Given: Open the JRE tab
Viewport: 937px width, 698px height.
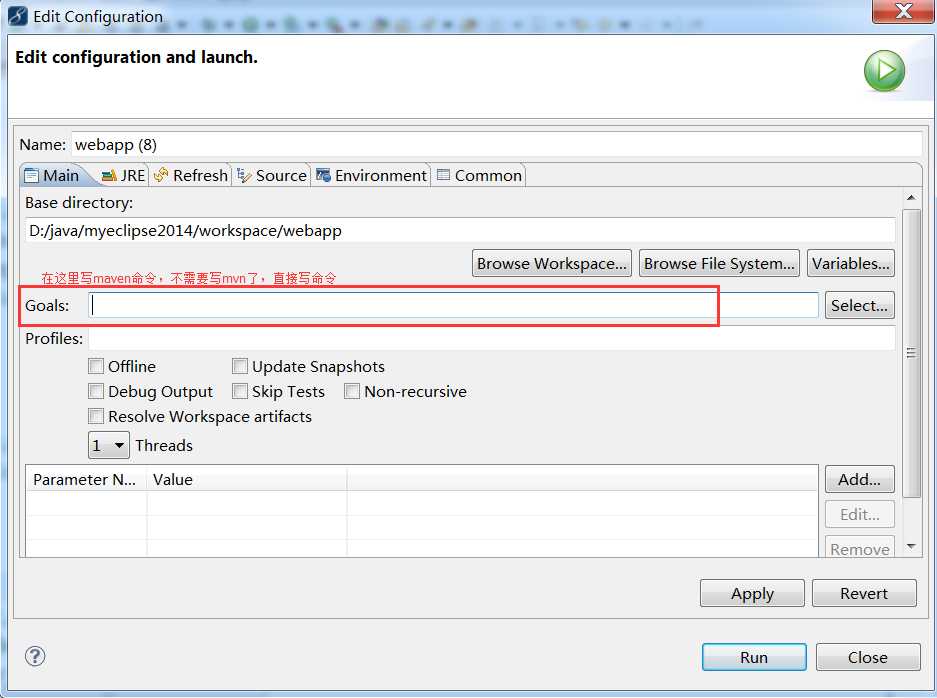Looking at the screenshot, I should pos(123,176).
